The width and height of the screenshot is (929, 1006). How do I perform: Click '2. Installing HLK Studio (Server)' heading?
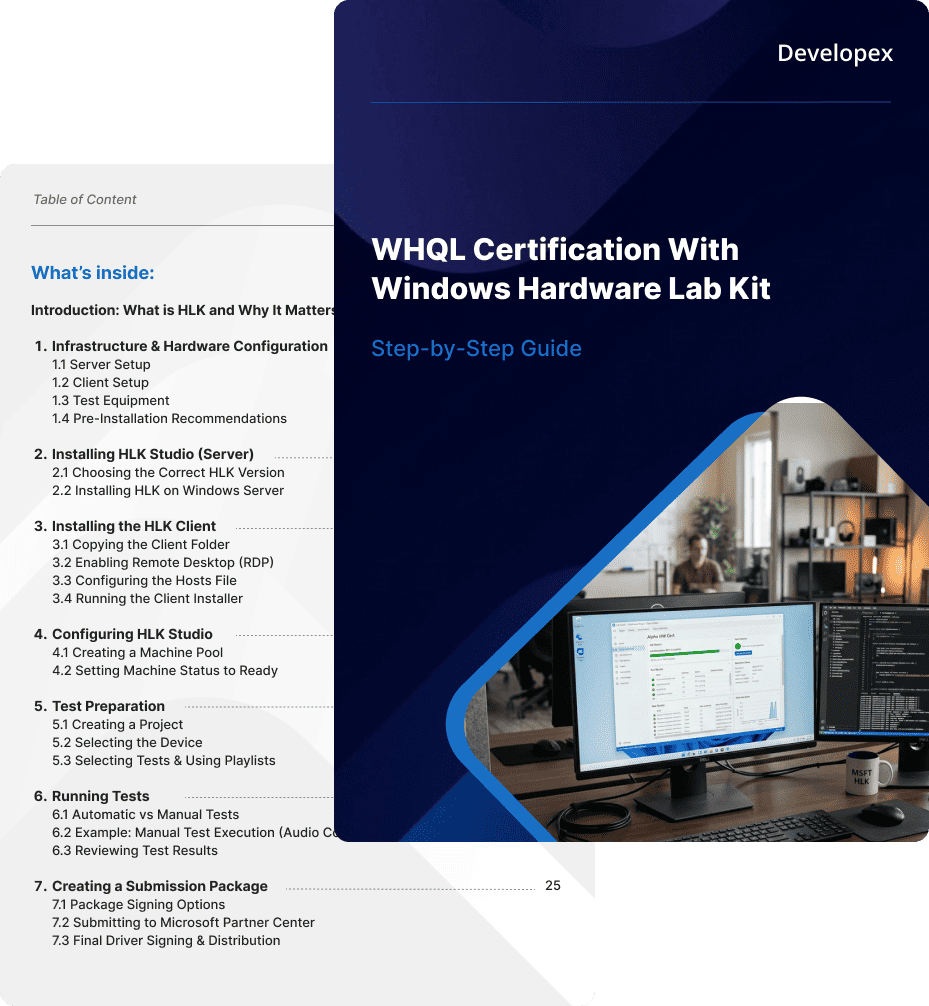(144, 454)
